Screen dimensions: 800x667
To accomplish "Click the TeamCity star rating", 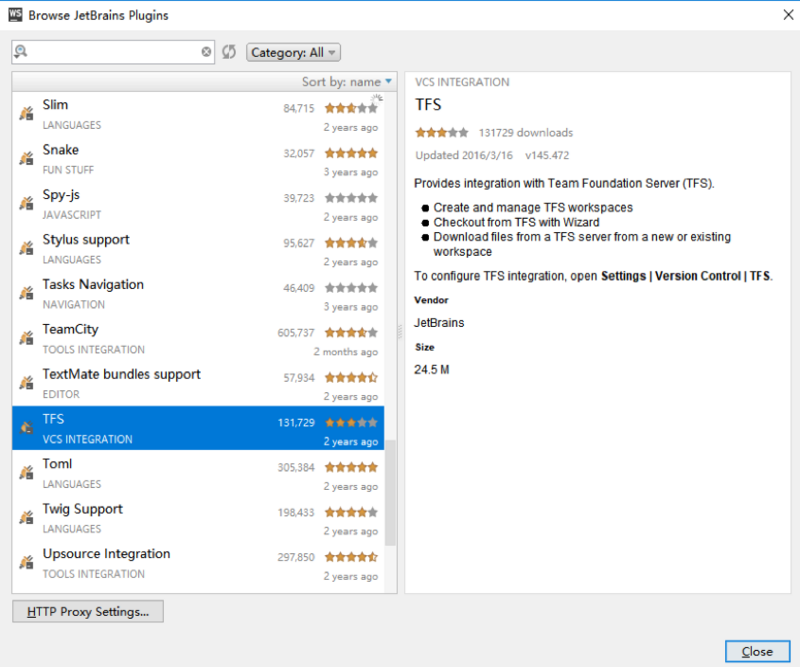I will (x=351, y=333).
